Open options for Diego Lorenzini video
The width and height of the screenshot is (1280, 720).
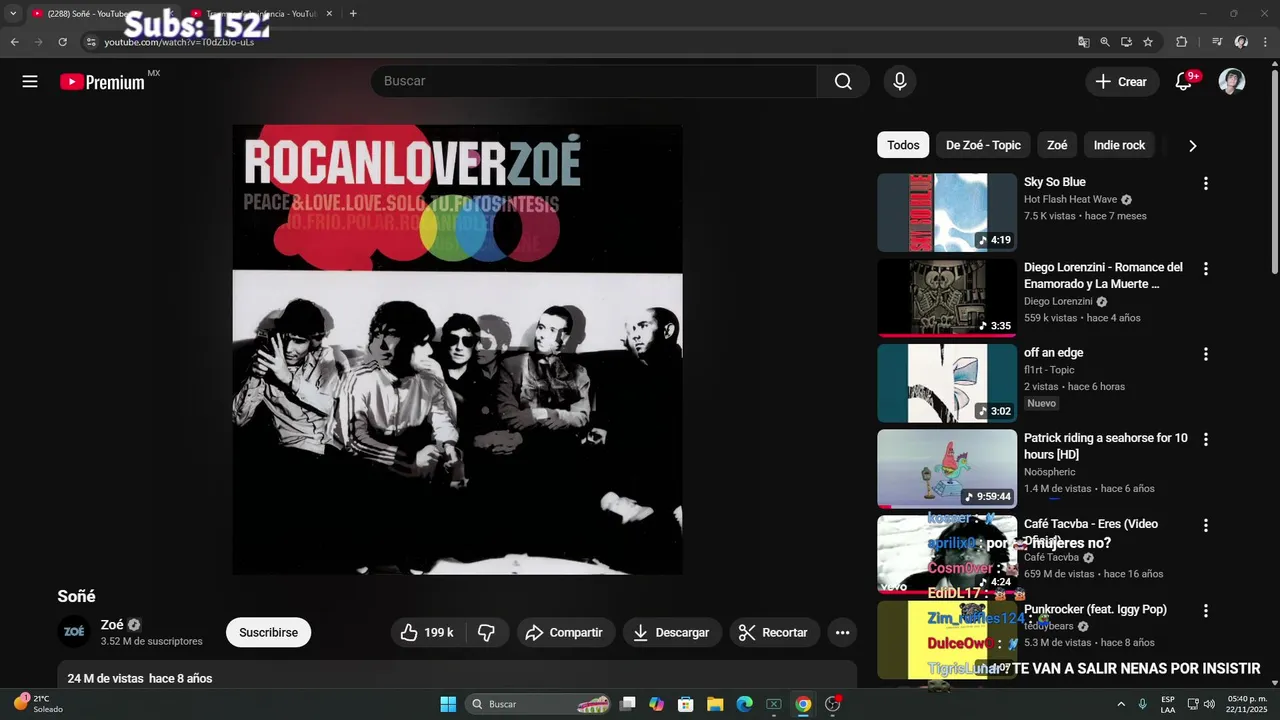pos(1205,269)
